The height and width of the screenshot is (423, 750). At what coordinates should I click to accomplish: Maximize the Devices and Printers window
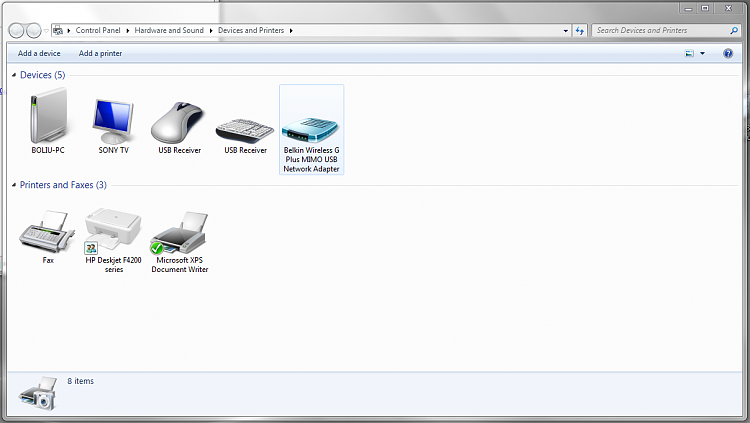pyautogui.click(x=705, y=8)
